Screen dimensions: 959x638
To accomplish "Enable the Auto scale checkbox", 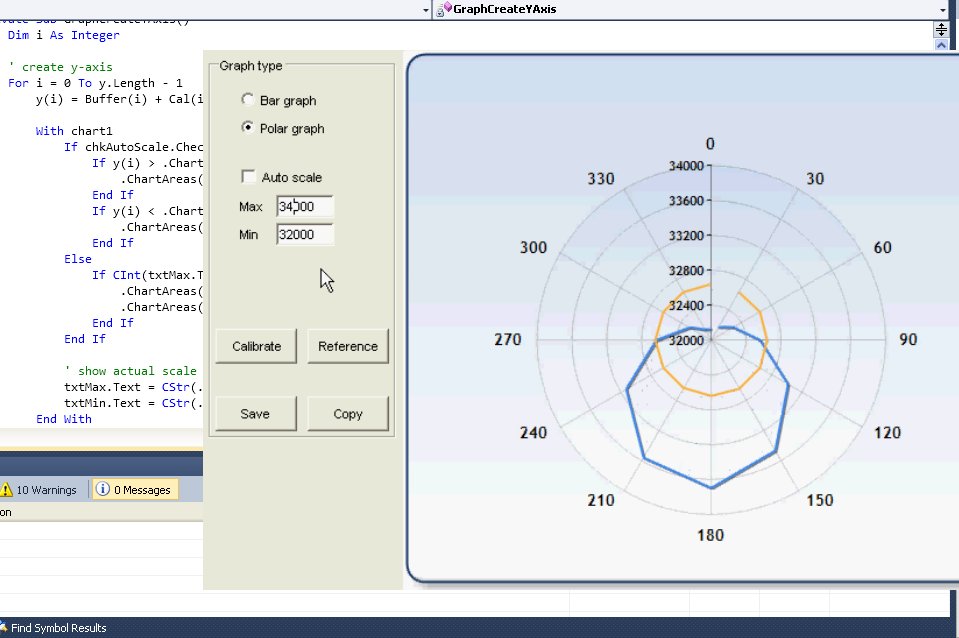I will (x=248, y=177).
